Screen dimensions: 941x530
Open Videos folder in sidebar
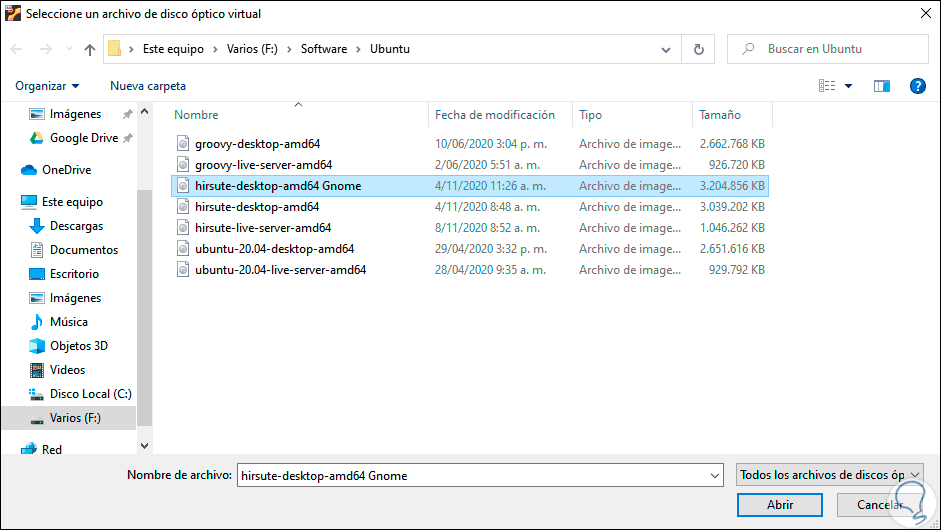[x=67, y=370]
